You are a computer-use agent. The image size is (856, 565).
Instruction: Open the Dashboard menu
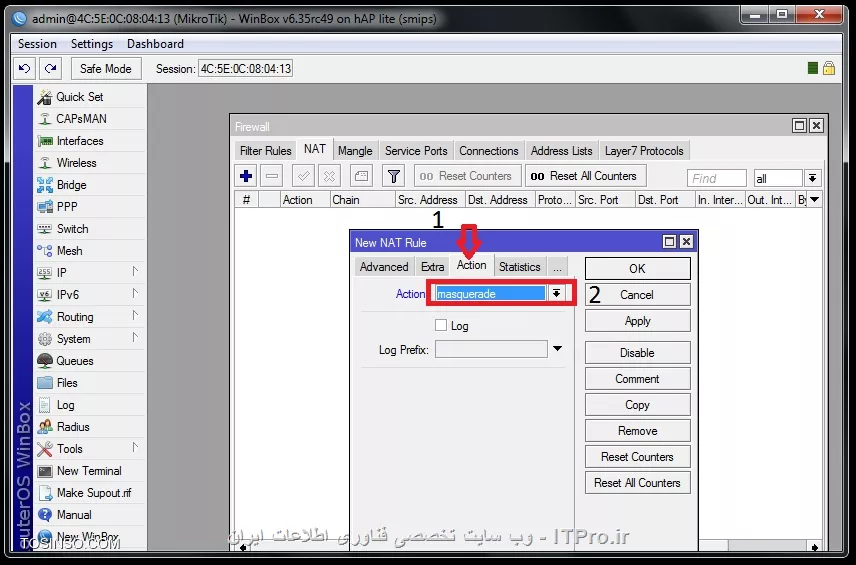[x=155, y=44]
